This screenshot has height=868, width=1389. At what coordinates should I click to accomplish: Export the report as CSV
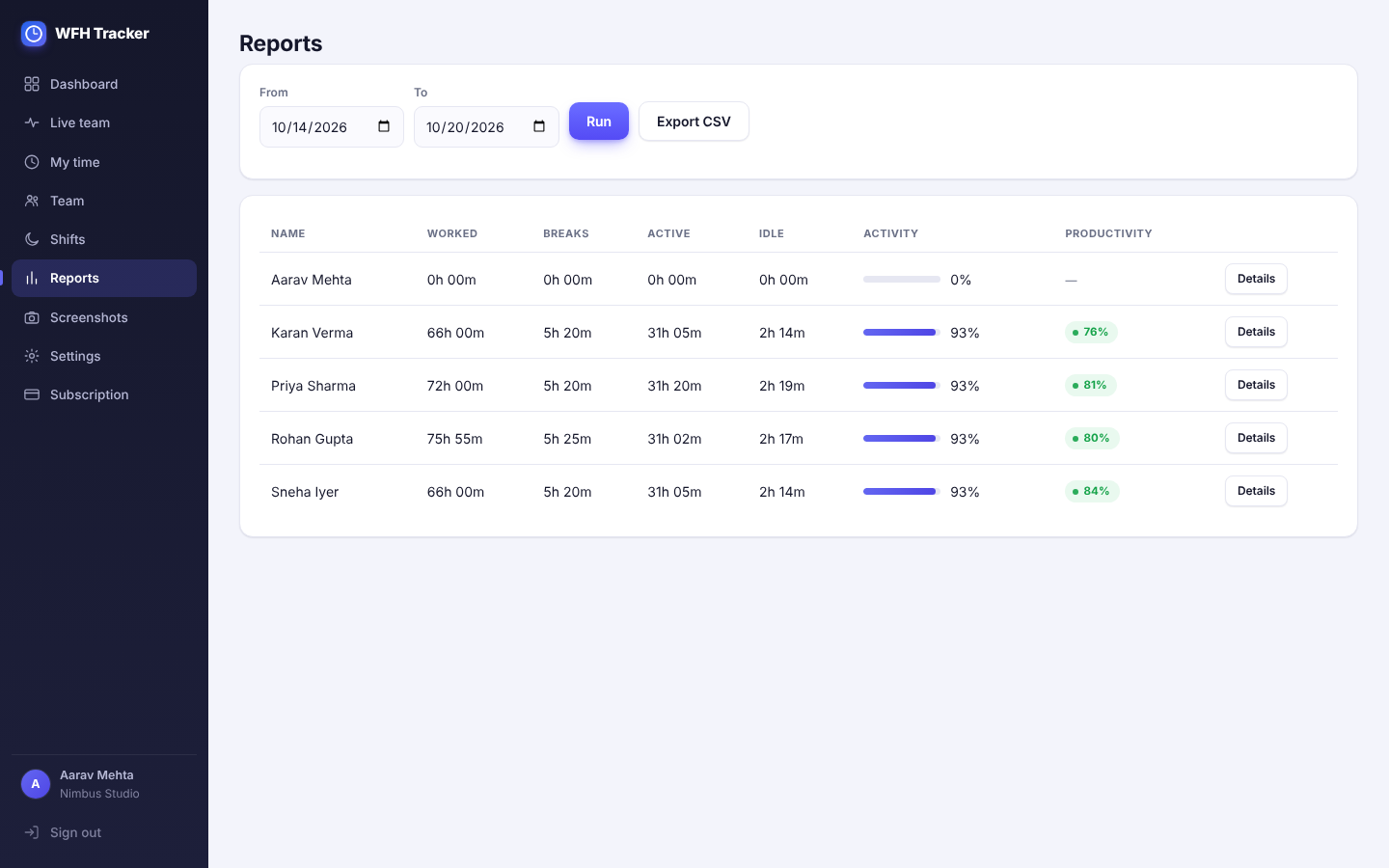click(694, 122)
